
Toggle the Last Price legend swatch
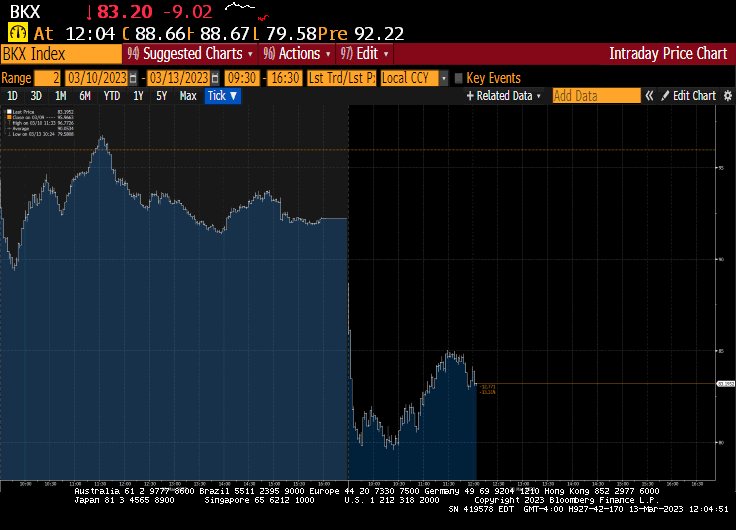(7, 113)
